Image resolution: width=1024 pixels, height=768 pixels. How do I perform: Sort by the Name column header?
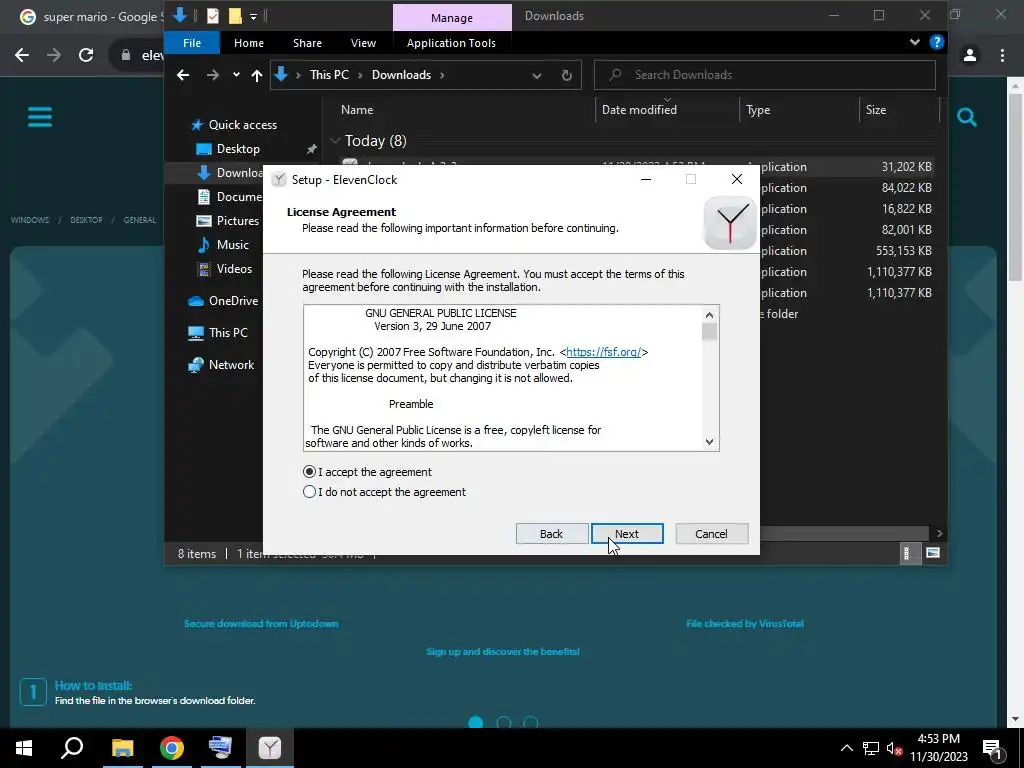(x=357, y=110)
